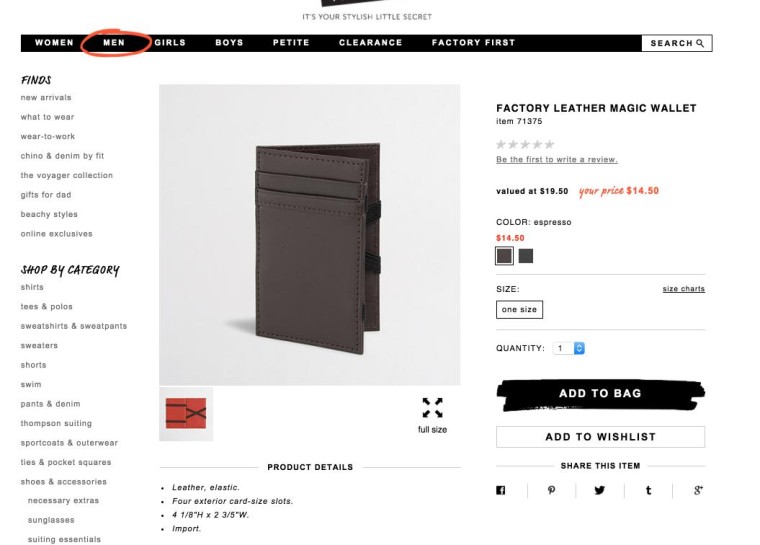This screenshot has width=760, height=545.
Task: Open the quantity dropdown
Action: click(x=569, y=348)
